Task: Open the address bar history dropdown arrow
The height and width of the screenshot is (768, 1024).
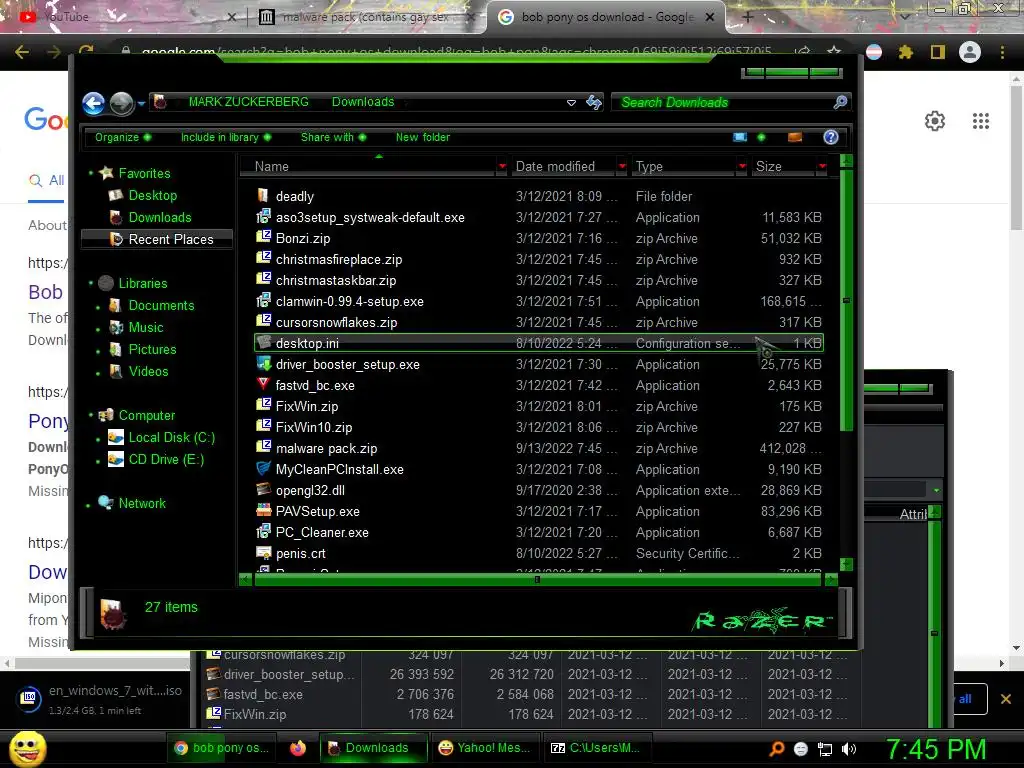Action: point(571,103)
